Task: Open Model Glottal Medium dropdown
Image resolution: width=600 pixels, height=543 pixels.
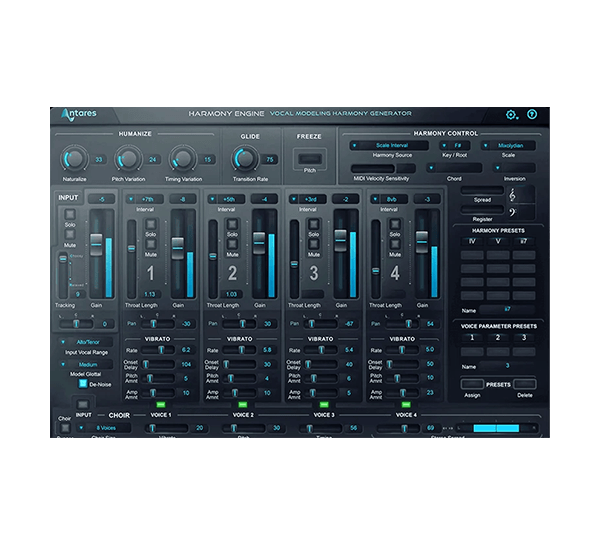Action: click(x=86, y=364)
